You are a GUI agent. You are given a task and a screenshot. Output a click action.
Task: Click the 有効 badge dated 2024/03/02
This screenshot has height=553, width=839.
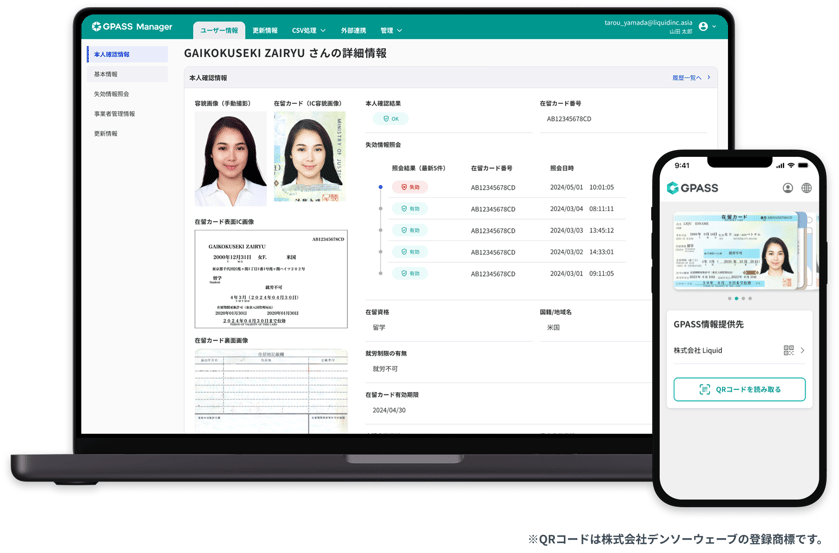(410, 252)
